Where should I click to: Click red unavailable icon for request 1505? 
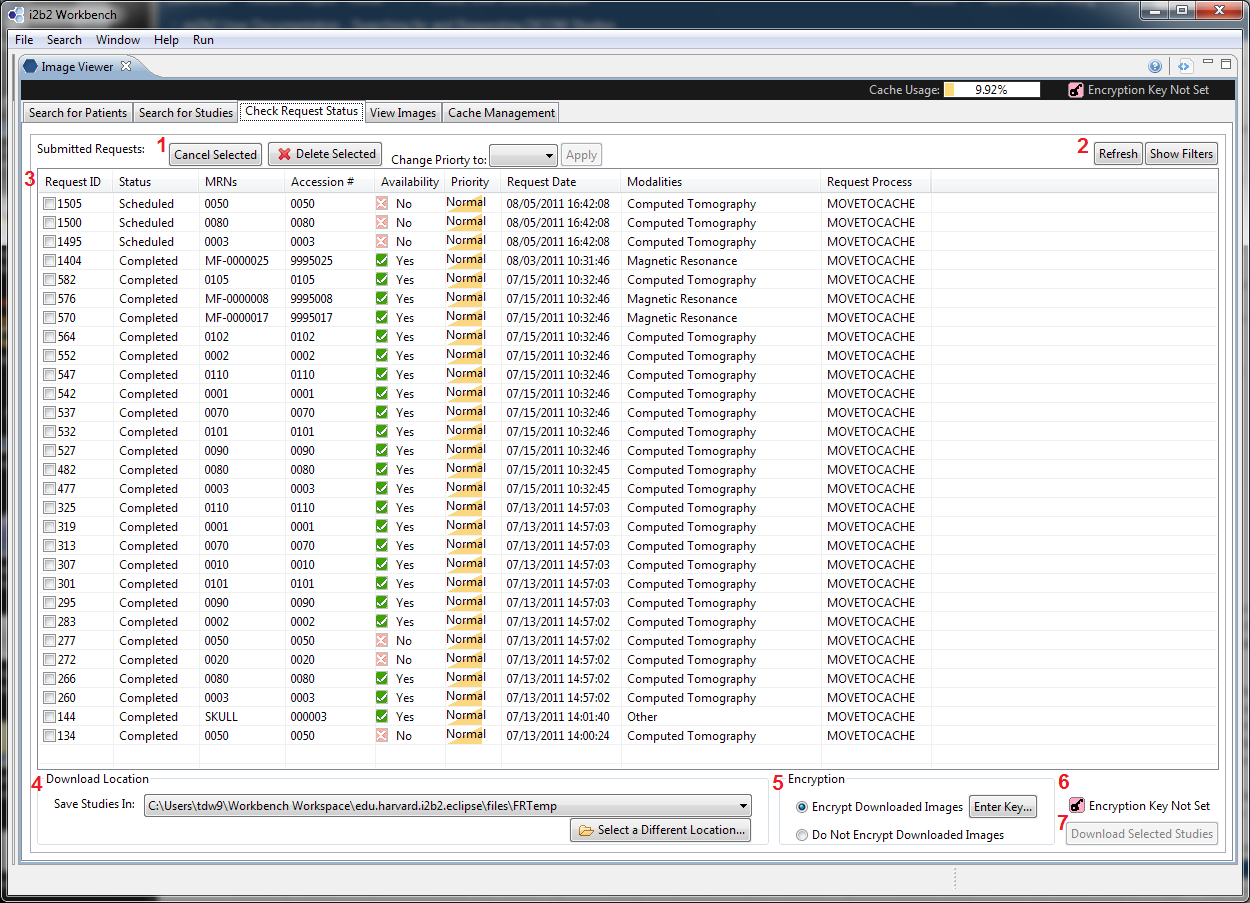[x=382, y=203]
